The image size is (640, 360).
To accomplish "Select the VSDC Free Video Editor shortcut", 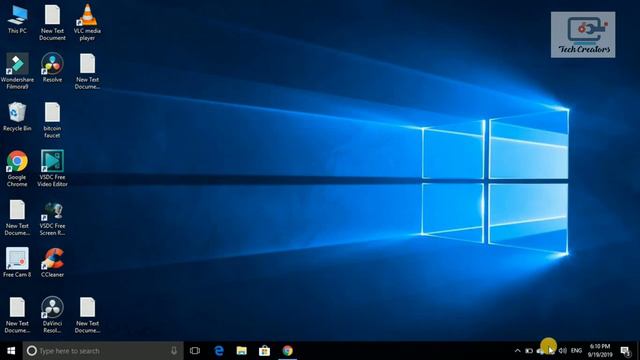I will [x=52, y=169].
